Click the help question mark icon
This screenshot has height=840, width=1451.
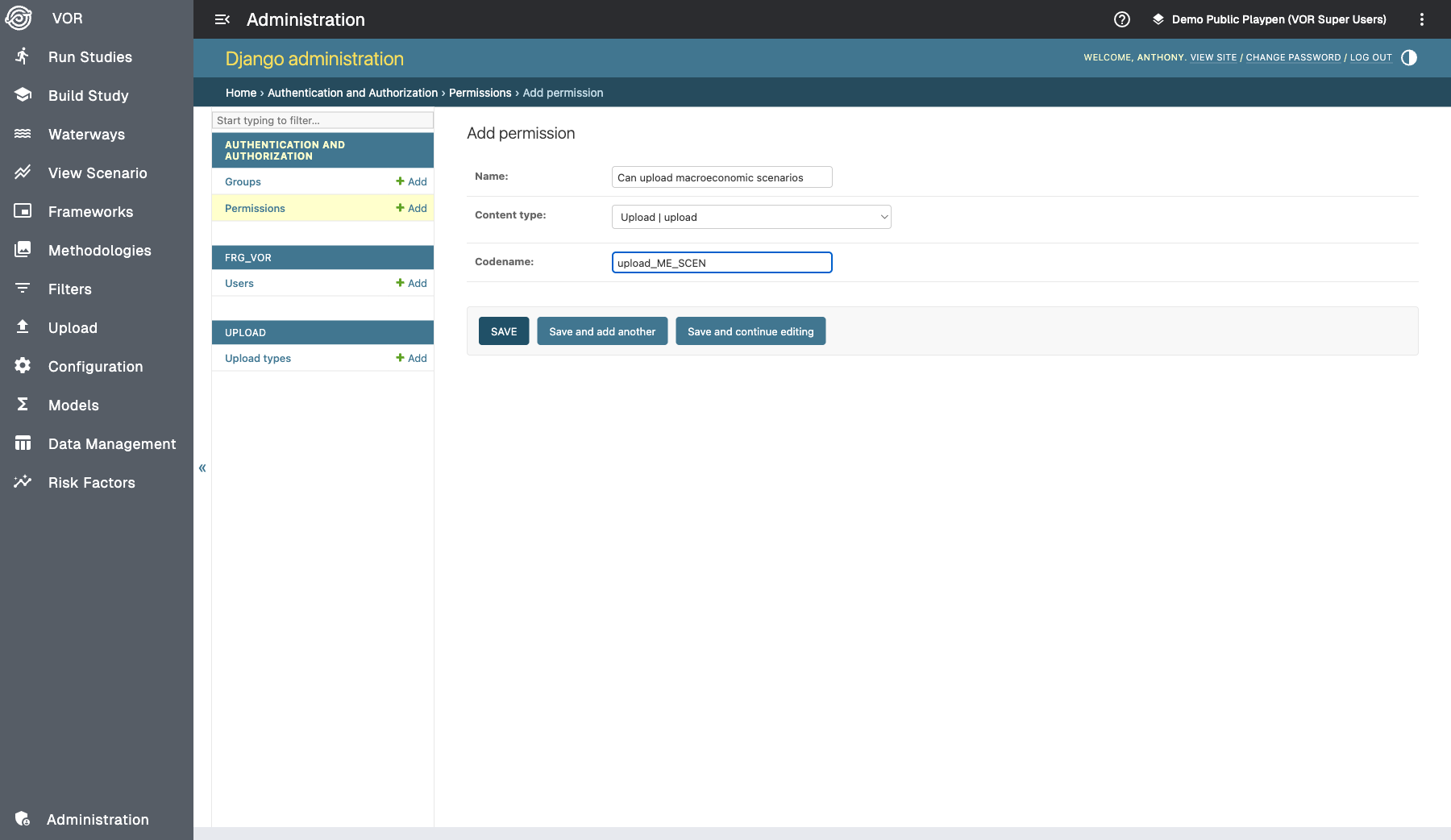(1122, 19)
